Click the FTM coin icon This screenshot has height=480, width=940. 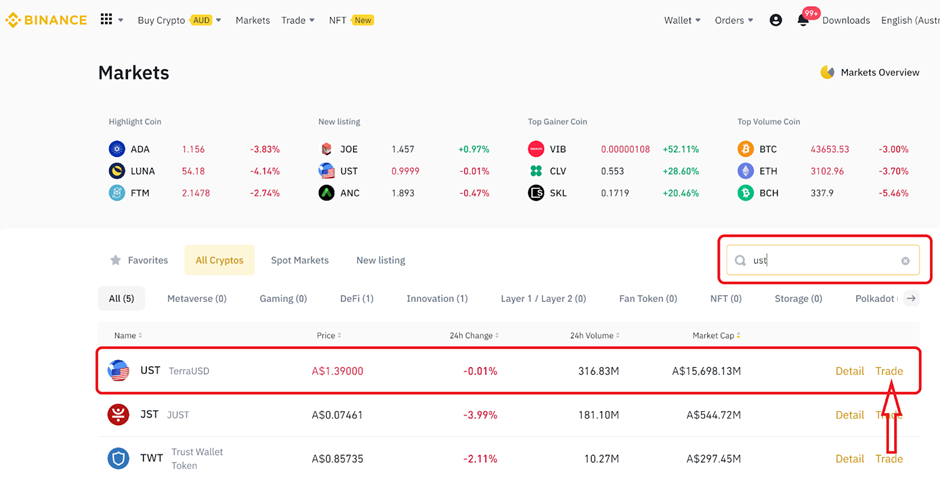click(x=116, y=194)
